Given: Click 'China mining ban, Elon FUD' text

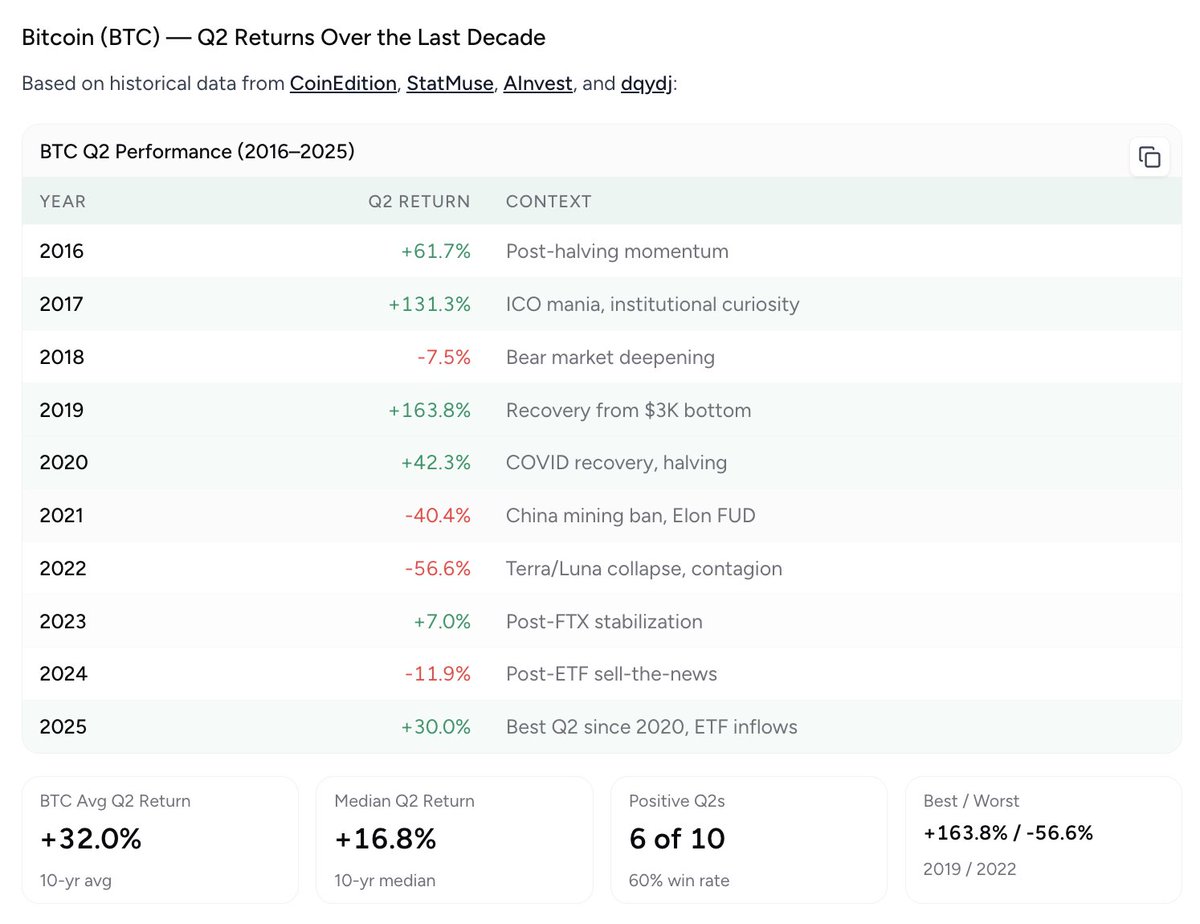Looking at the screenshot, I should [x=631, y=516].
